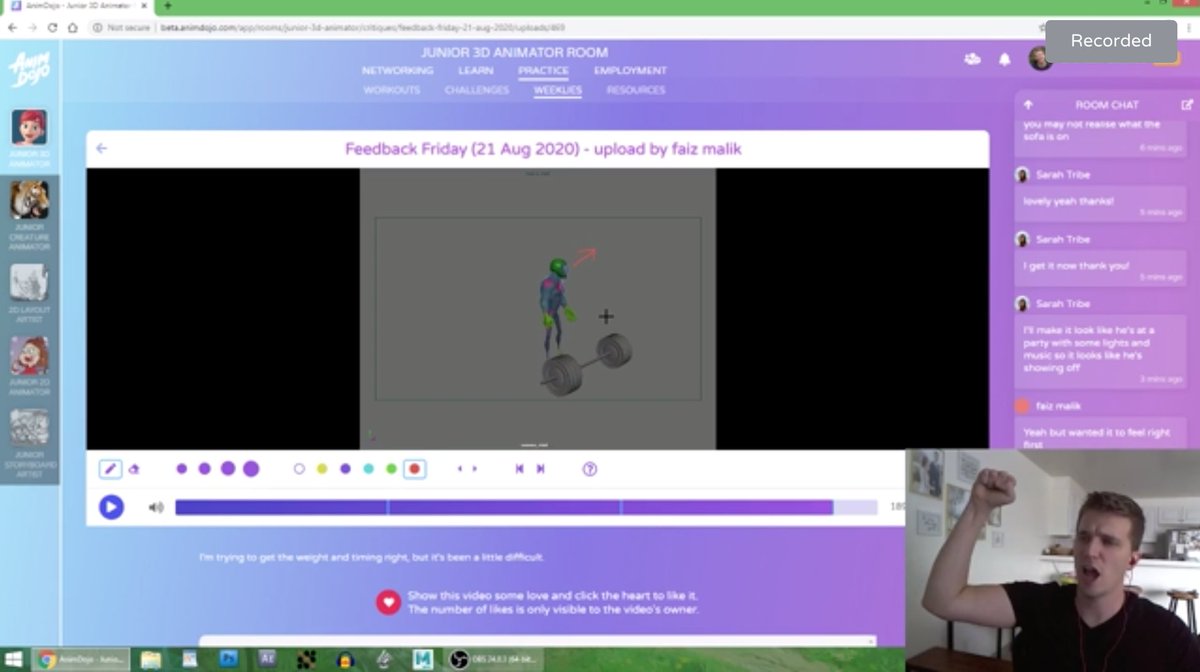Open a new Chrome tab
The height and width of the screenshot is (672, 1200).
click(167, 6)
